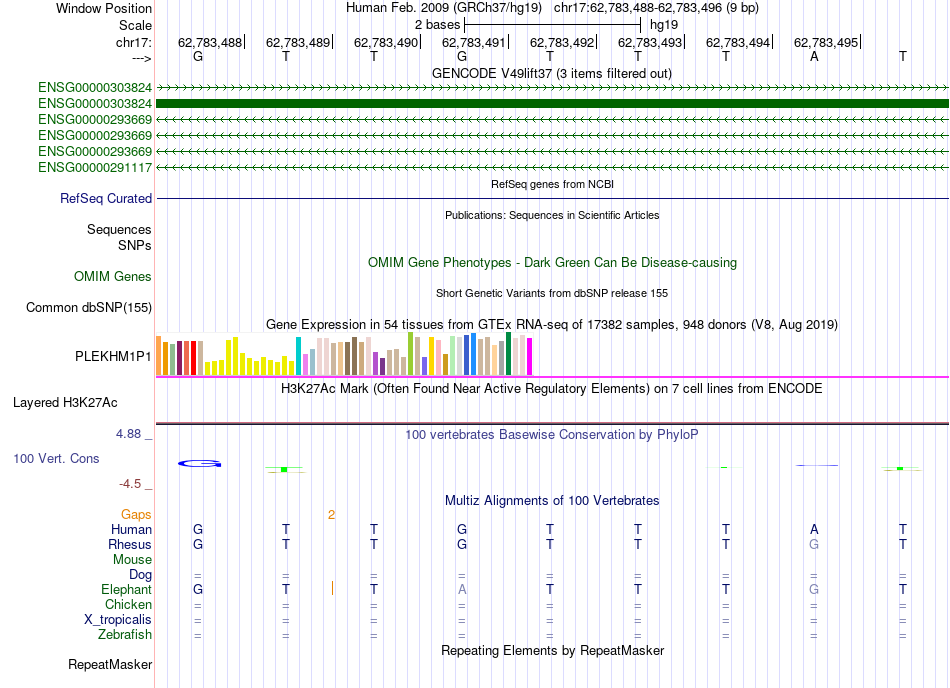The height and width of the screenshot is (688, 950).
Task: Click position text chr17:62,783,488-62,783,496 (9 bp)
Action: click(x=656, y=8)
